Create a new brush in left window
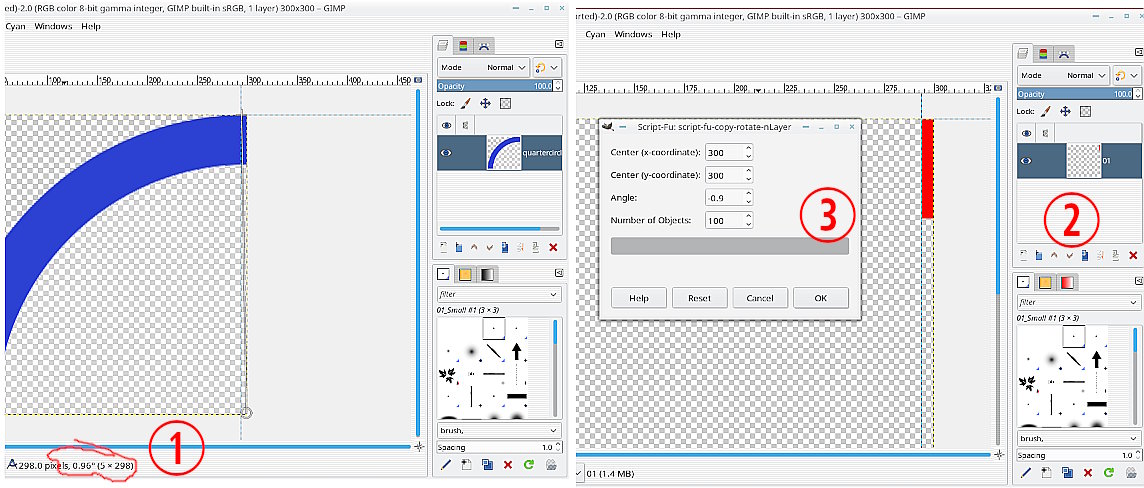This screenshot has height=488, width=1144. click(x=467, y=464)
